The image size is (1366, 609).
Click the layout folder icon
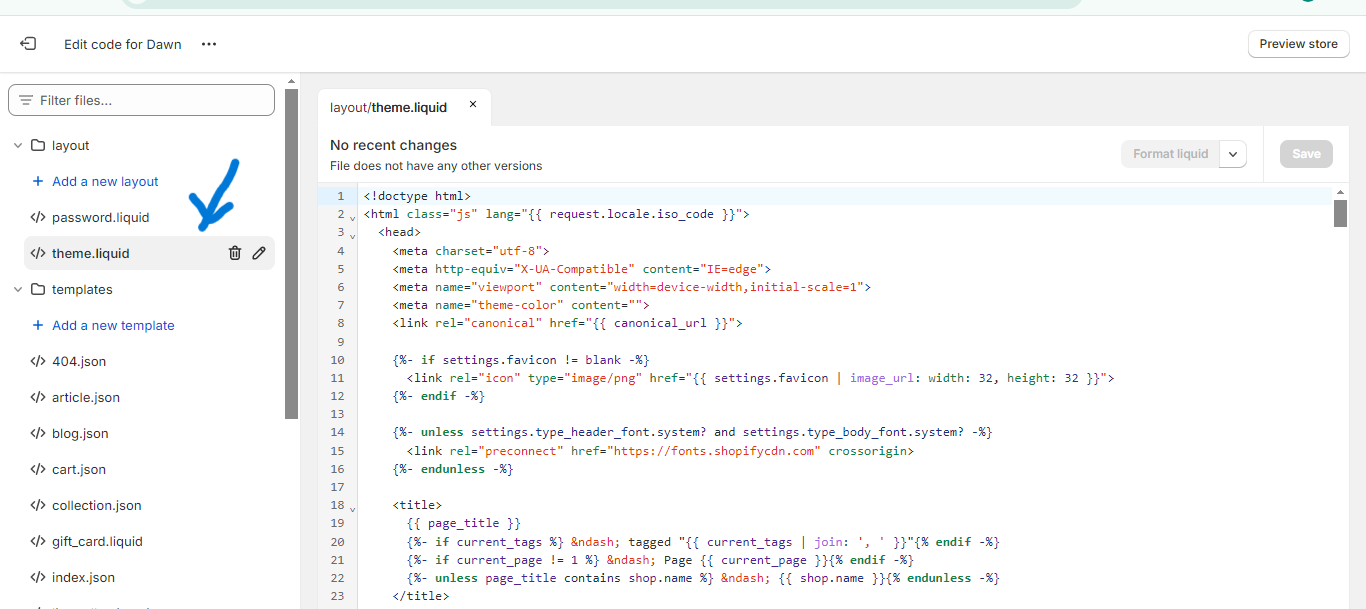coord(38,145)
